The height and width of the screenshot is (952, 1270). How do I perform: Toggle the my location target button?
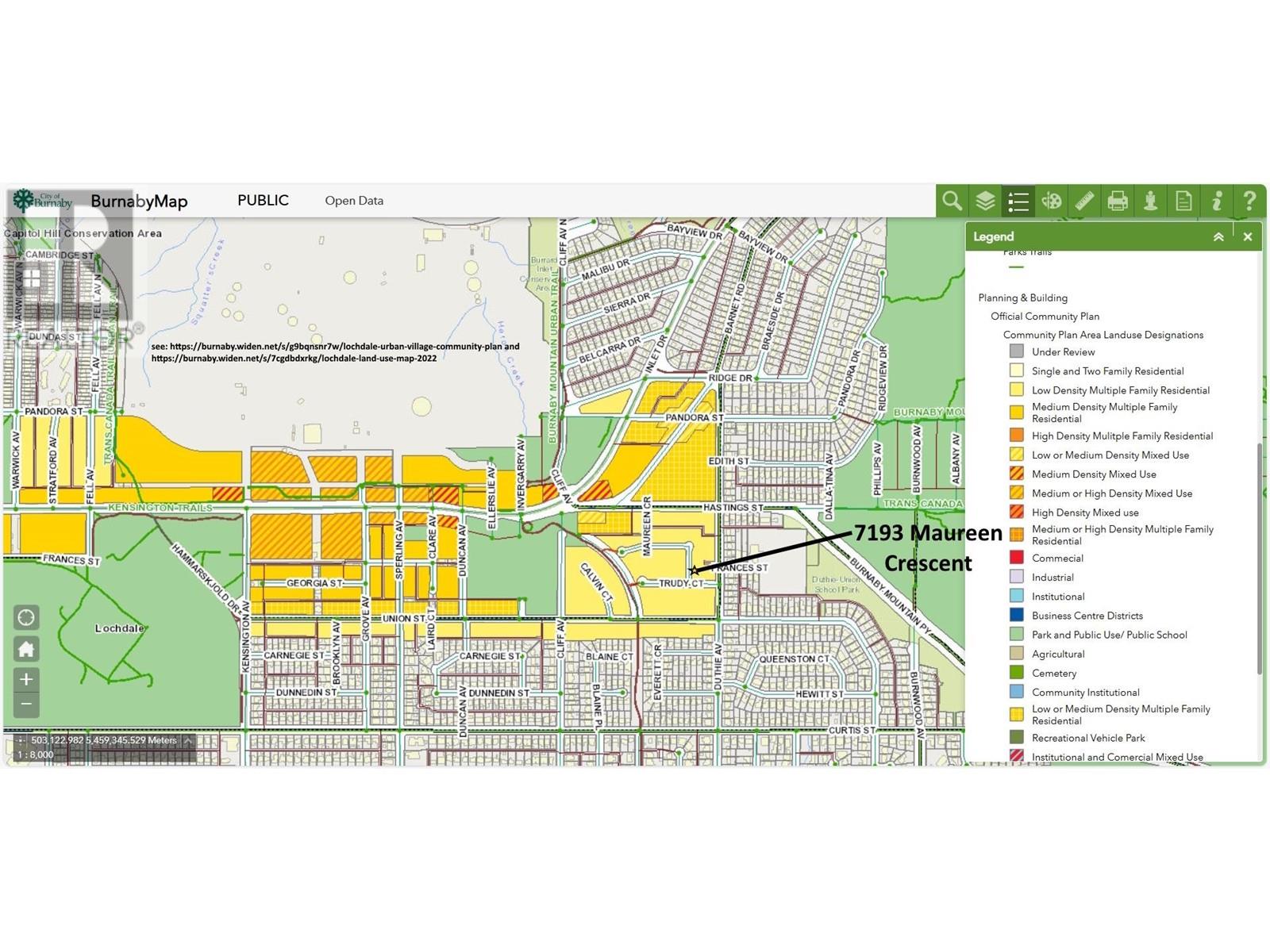(26, 618)
